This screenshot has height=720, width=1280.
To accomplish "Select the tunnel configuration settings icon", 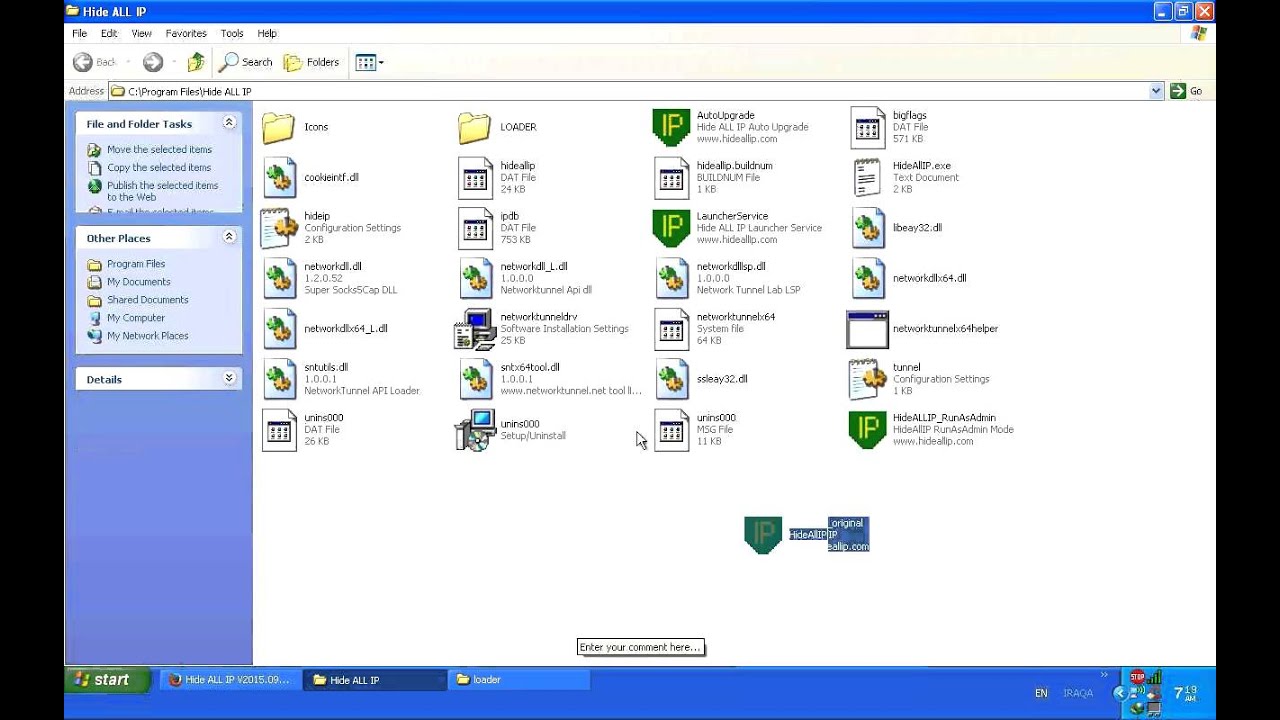I will click(x=867, y=379).
